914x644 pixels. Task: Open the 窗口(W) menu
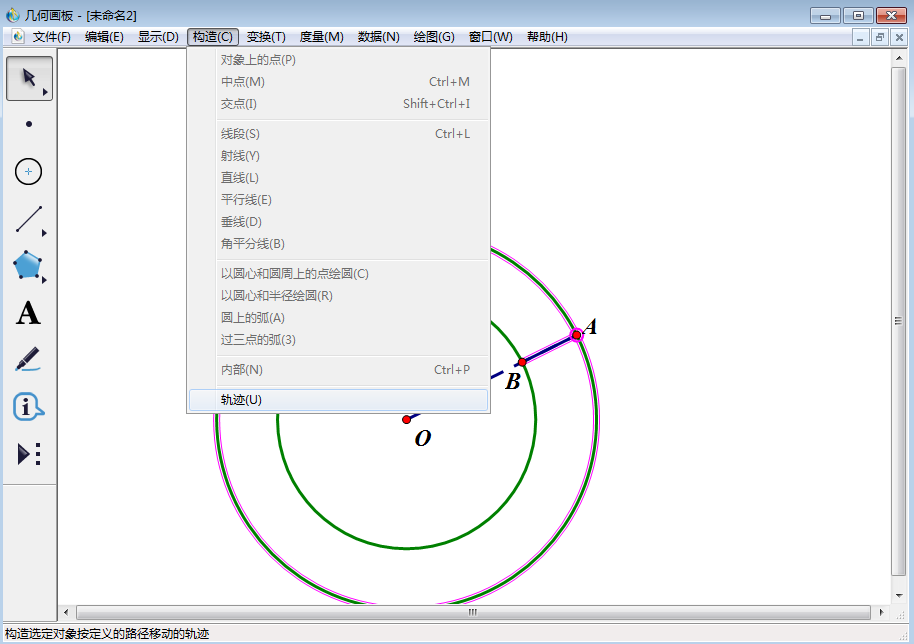point(490,37)
